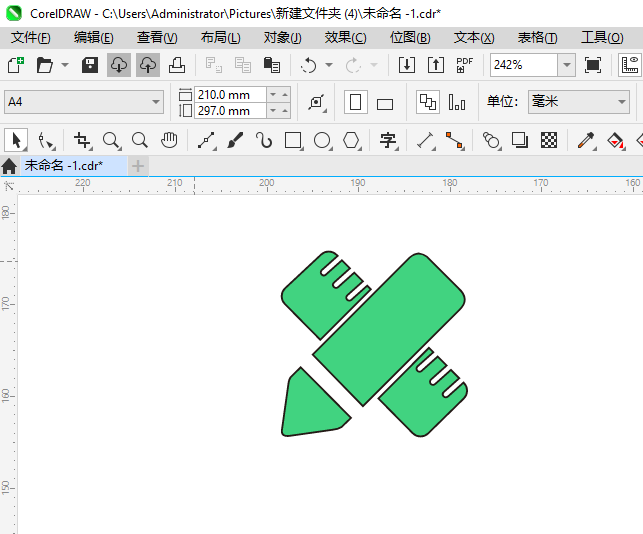Screen dimensions: 643x534
Task: Set page to landscape orientation
Action: click(385, 104)
